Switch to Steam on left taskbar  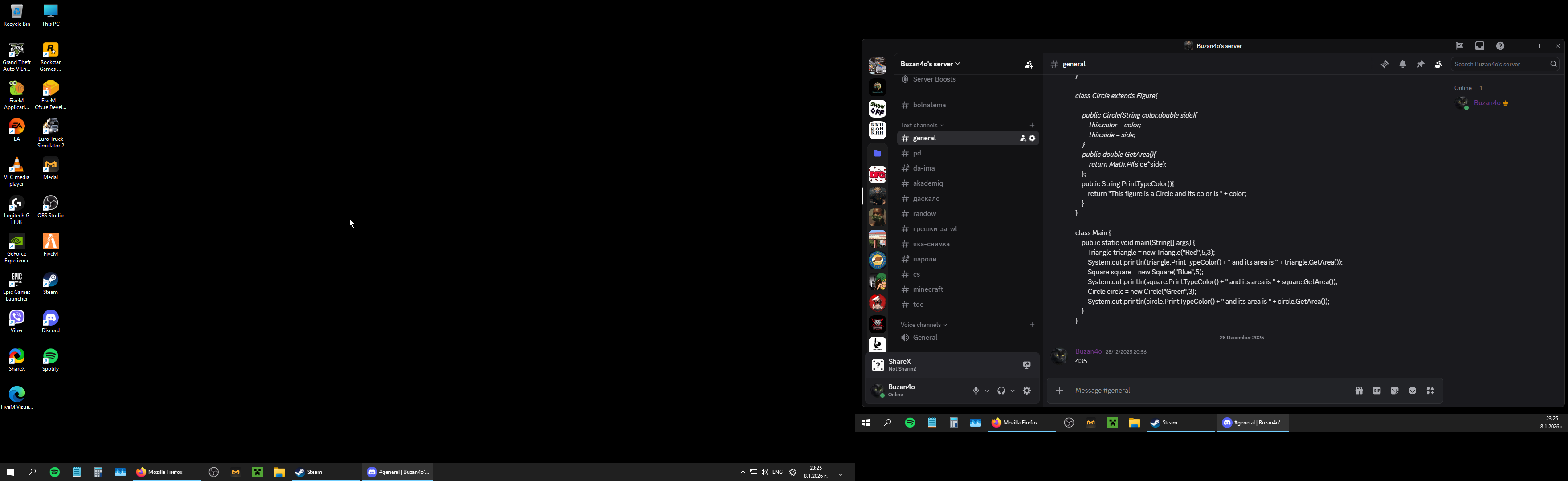(x=326, y=473)
